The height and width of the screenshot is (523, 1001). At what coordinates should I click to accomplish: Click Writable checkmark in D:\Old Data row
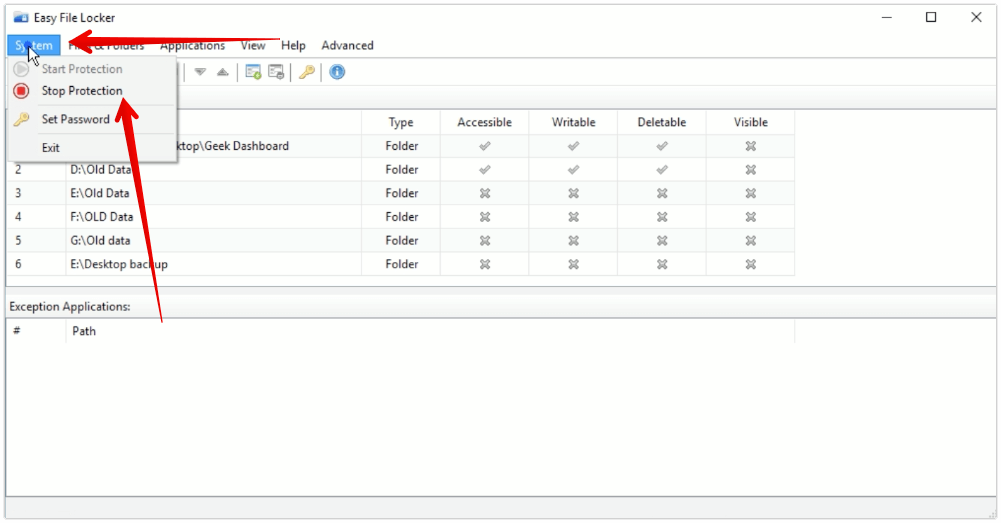[x=573, y=170]
